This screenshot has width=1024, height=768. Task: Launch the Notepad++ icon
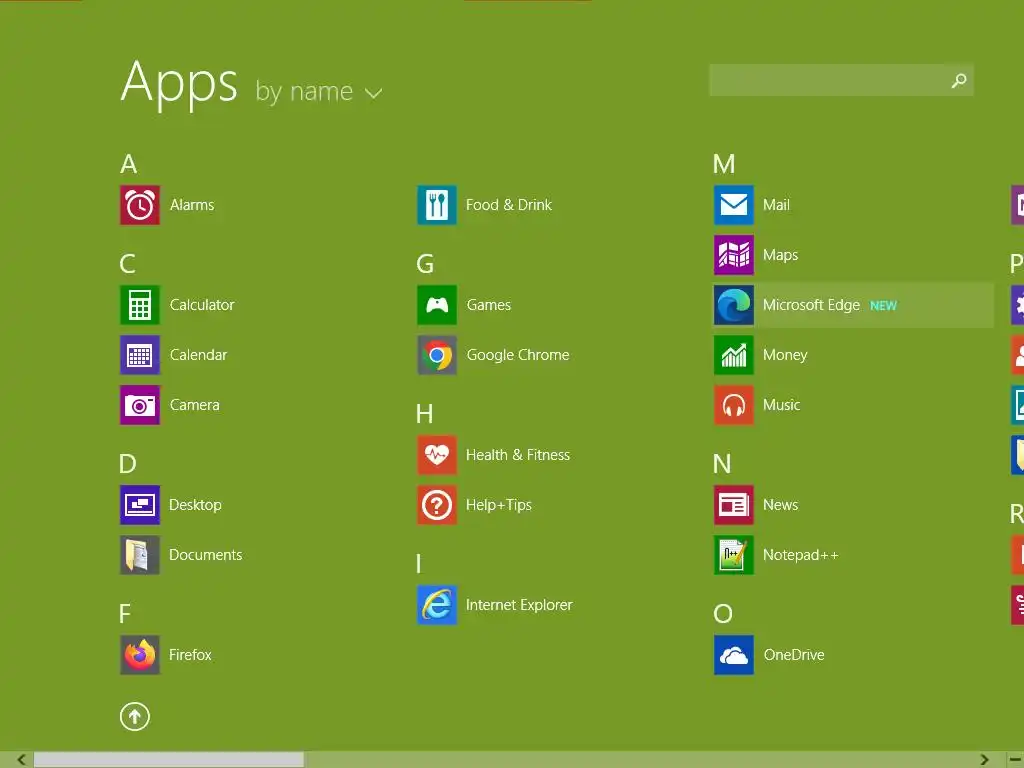click(x=734, y=555)
